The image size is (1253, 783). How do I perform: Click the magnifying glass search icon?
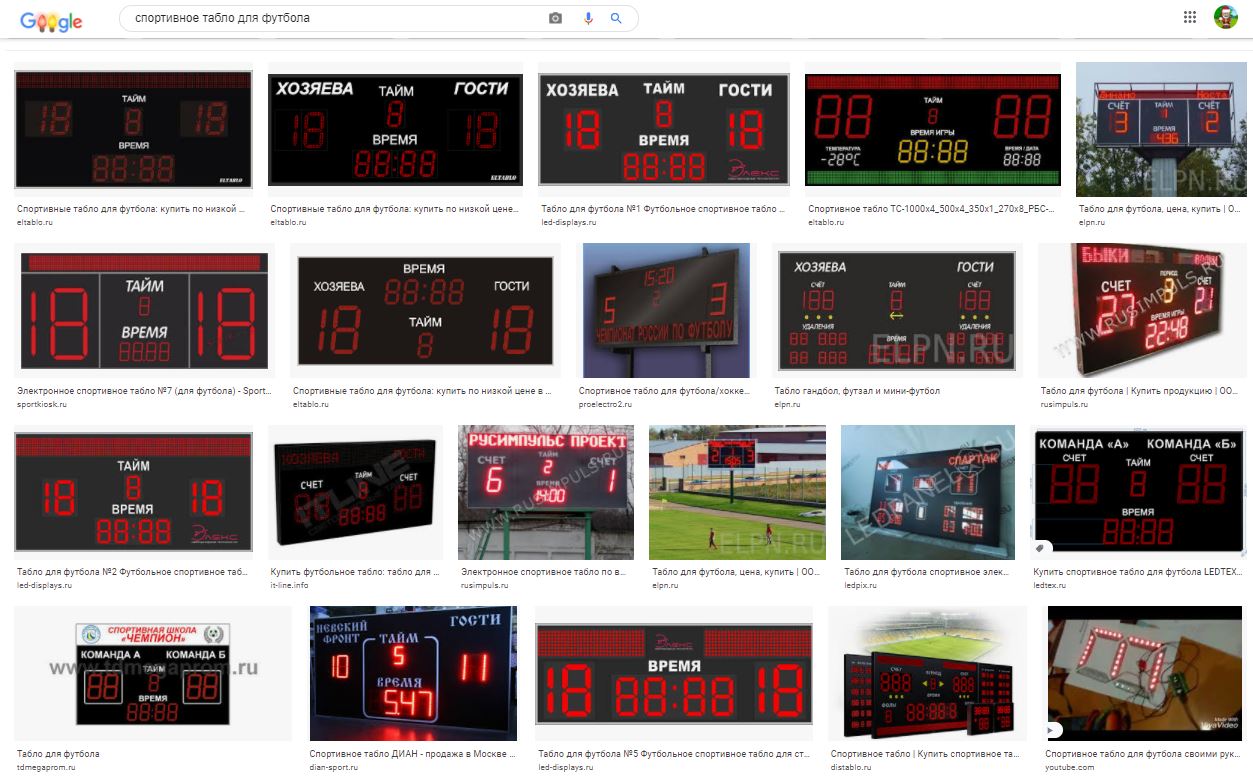(x=616, y=18)
